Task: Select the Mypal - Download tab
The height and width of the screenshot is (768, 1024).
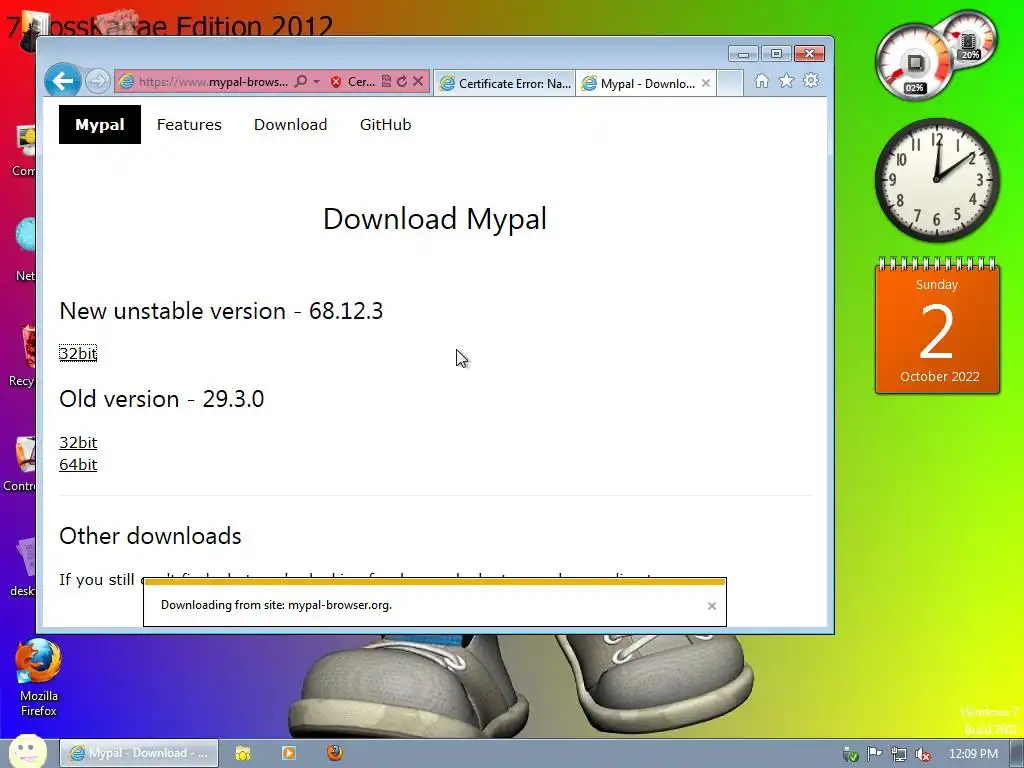Action: pyautogui.click(x=639, y=83)
